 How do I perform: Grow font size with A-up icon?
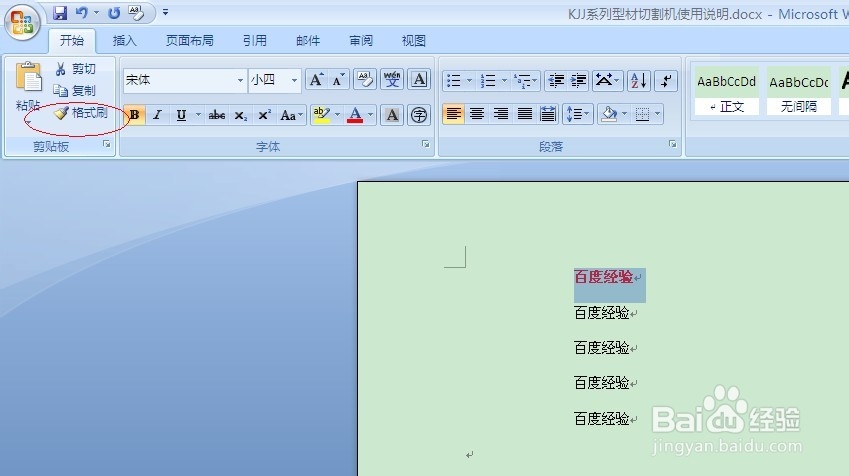click(x=316, y=80)
